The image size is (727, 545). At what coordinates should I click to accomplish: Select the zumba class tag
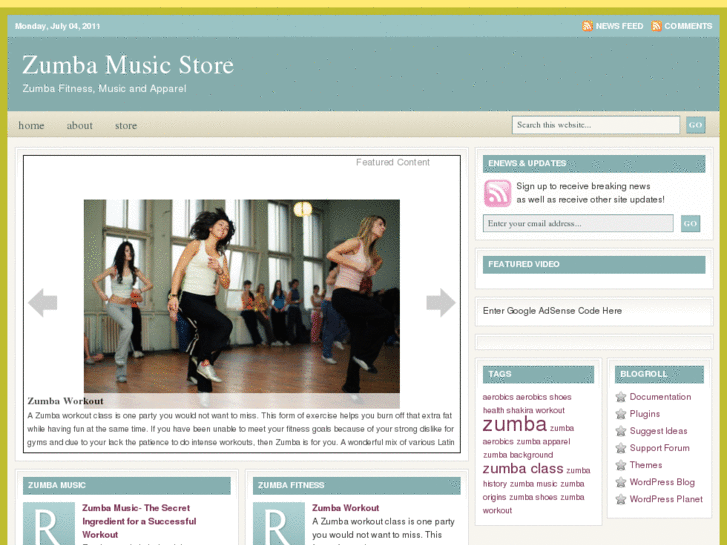pos(523,468)
